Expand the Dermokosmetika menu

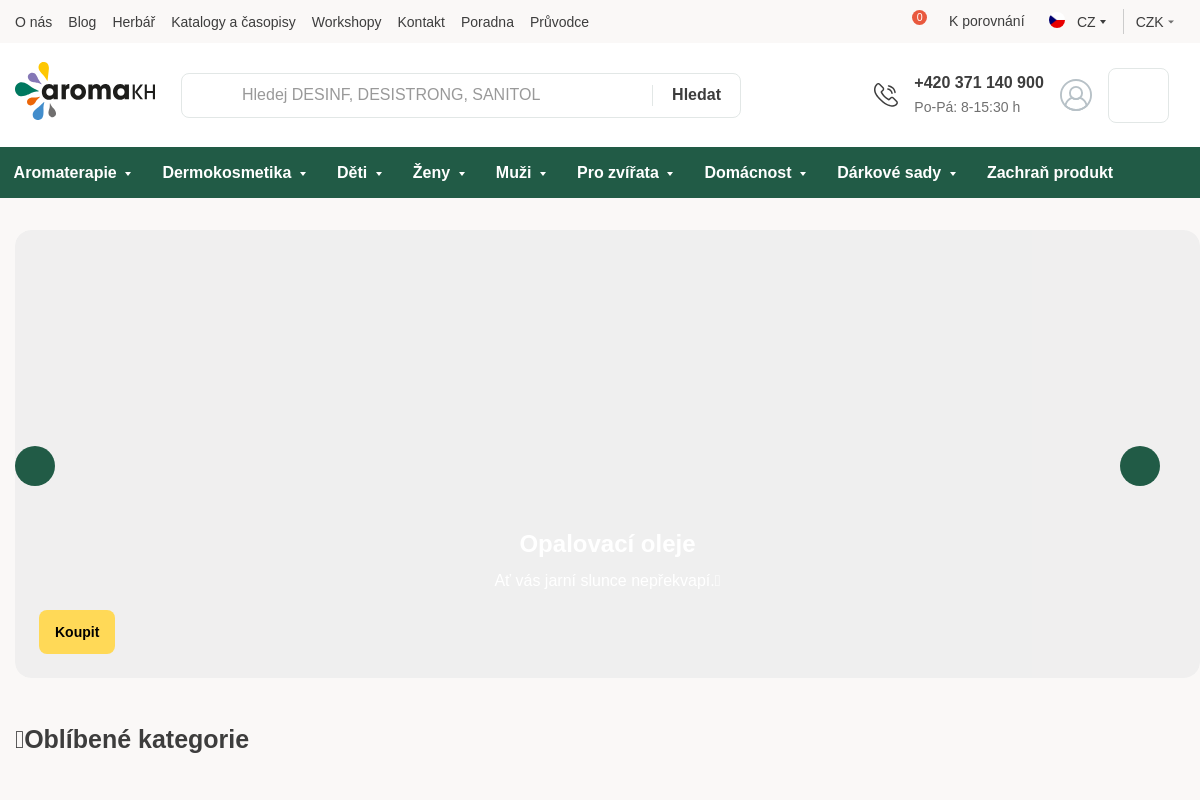pos(234,173)
